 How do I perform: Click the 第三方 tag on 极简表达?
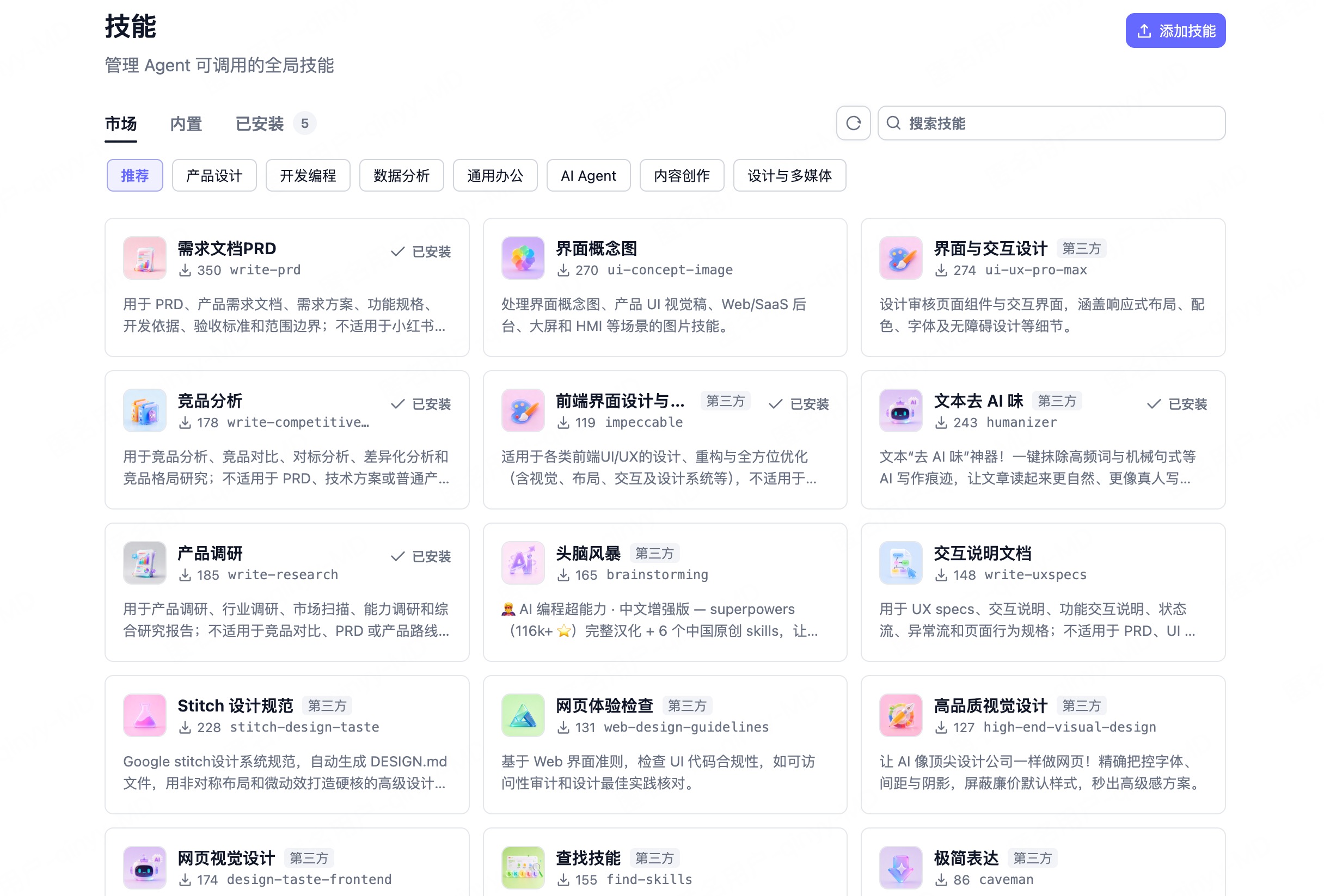pos(1032,858)
